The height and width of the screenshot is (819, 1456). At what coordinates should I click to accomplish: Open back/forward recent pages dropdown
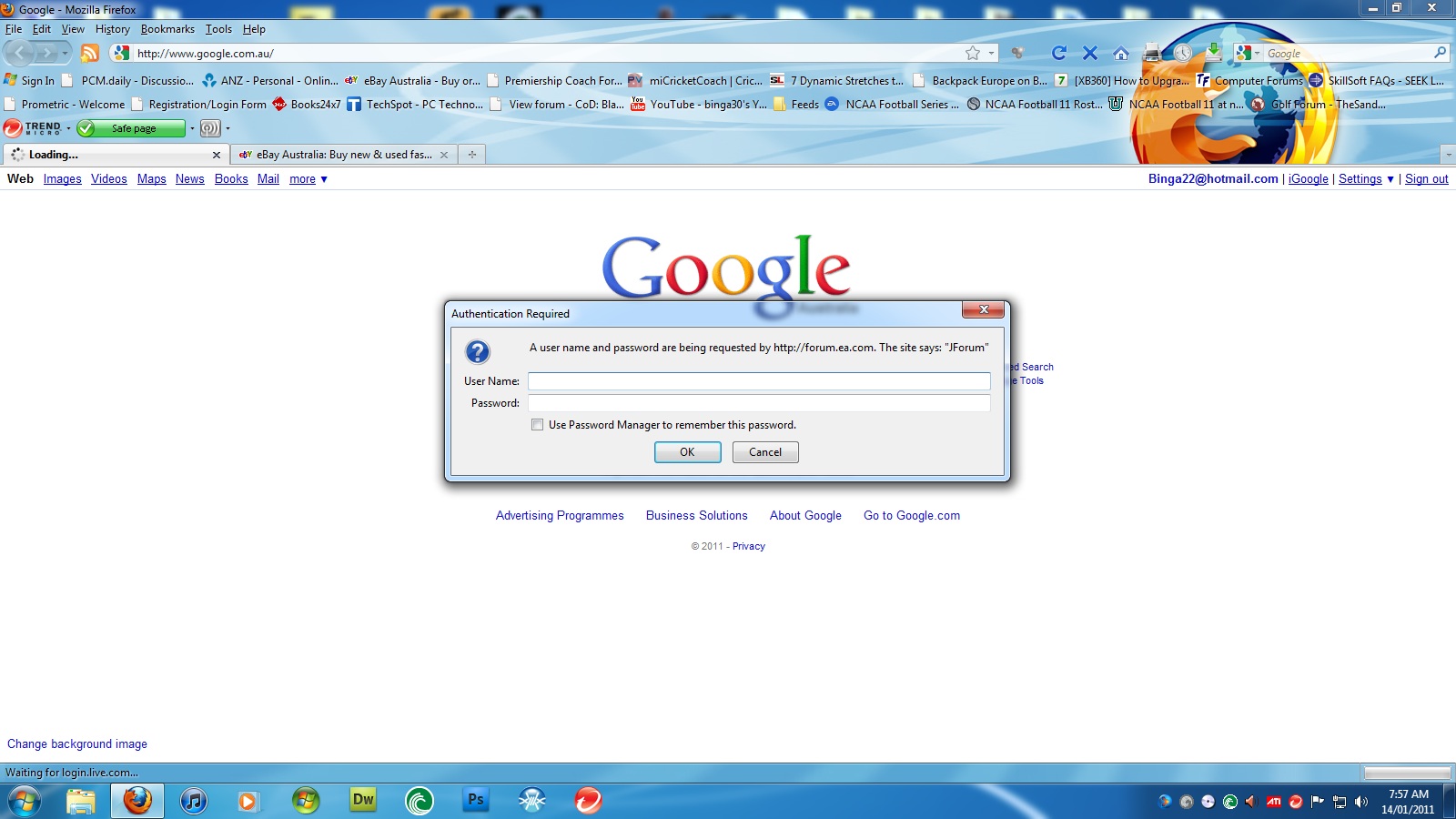point(66,53)
